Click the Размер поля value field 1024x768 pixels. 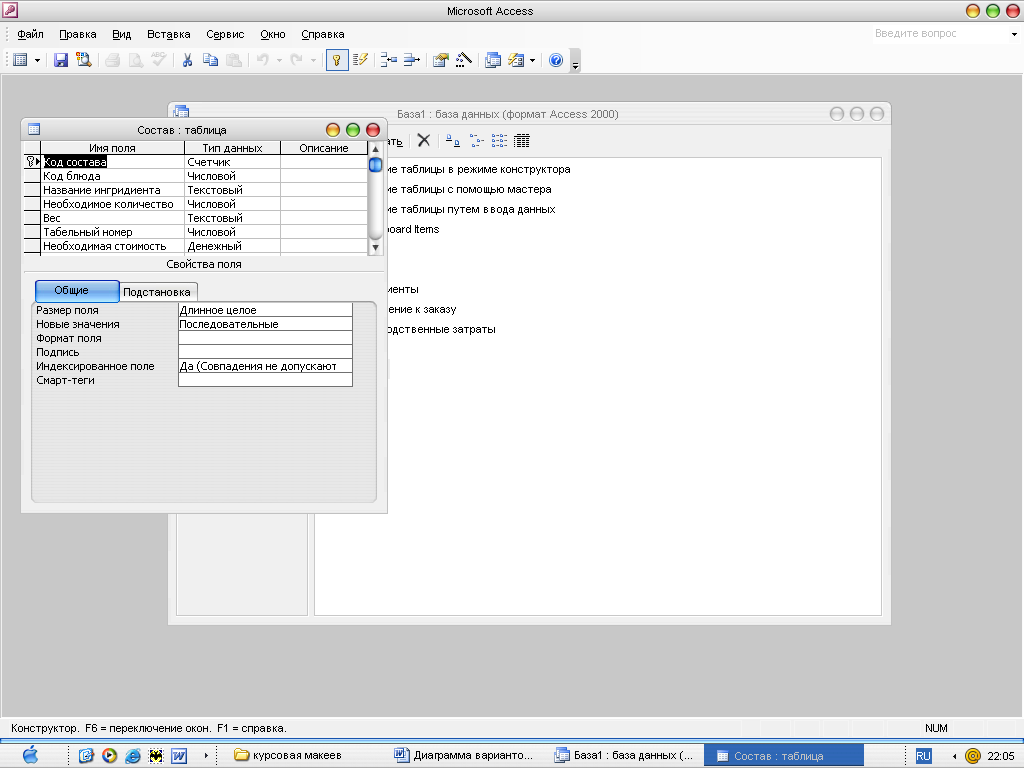click(265, 310)
